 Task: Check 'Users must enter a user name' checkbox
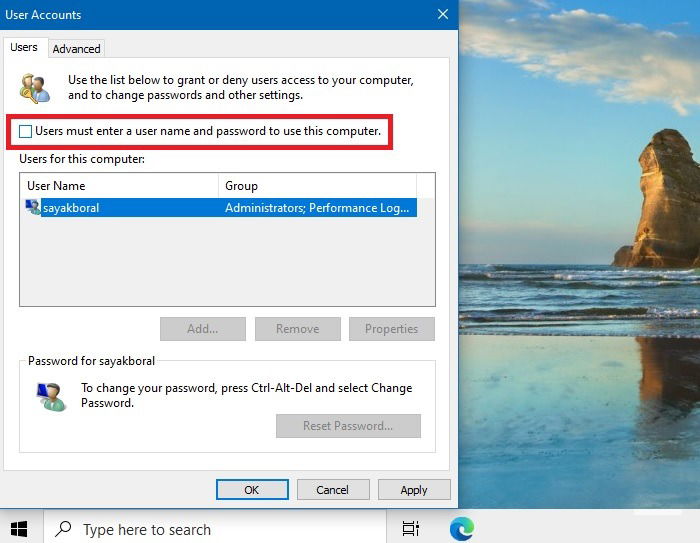(x=25, y=131)
